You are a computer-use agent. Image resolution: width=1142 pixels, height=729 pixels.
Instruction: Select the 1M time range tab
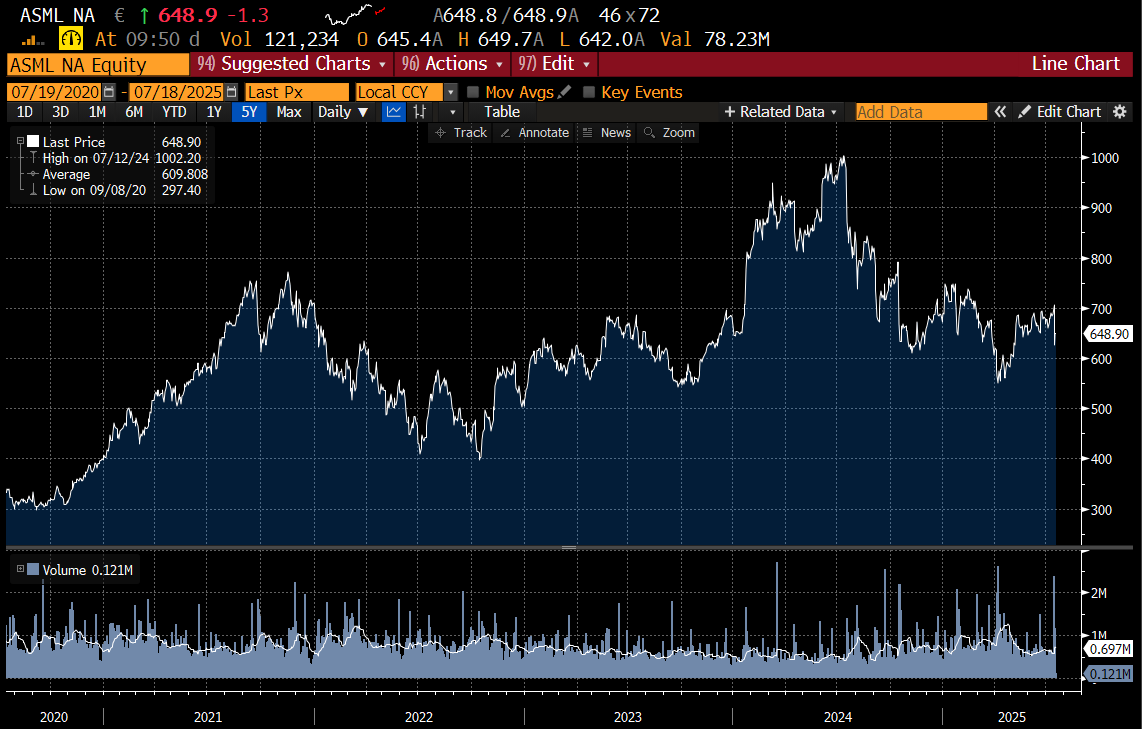[97, 112]
